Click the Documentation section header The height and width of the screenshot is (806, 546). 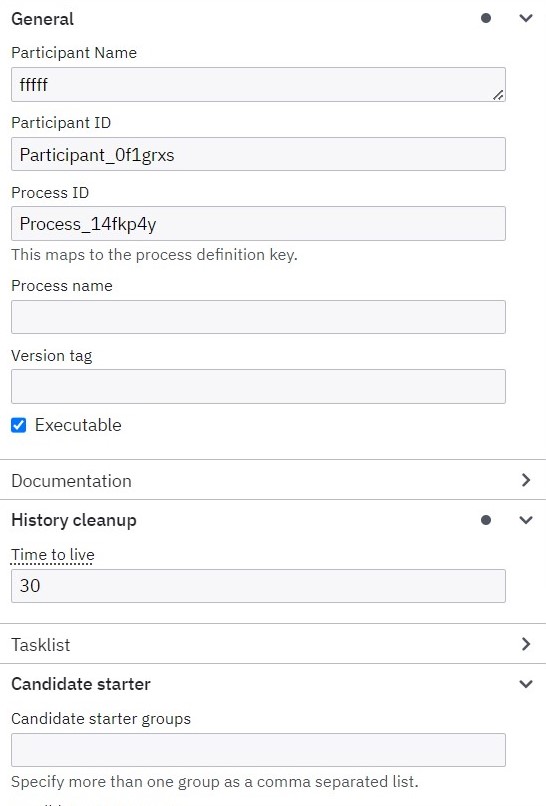coord(272,480)
